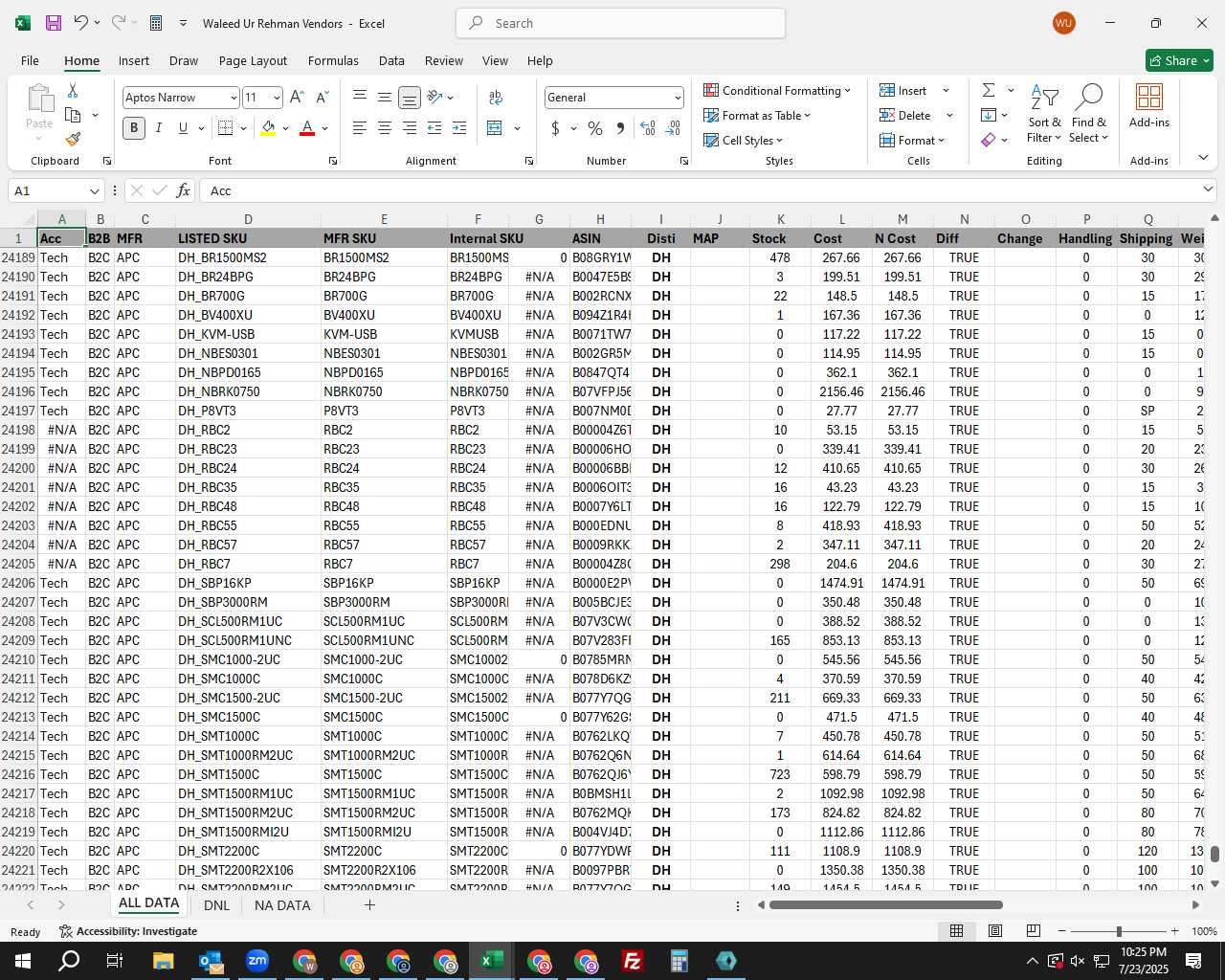Screen dimensions: 1225x980
Task: Toggle Italic formatting
Action: (159, 128)
